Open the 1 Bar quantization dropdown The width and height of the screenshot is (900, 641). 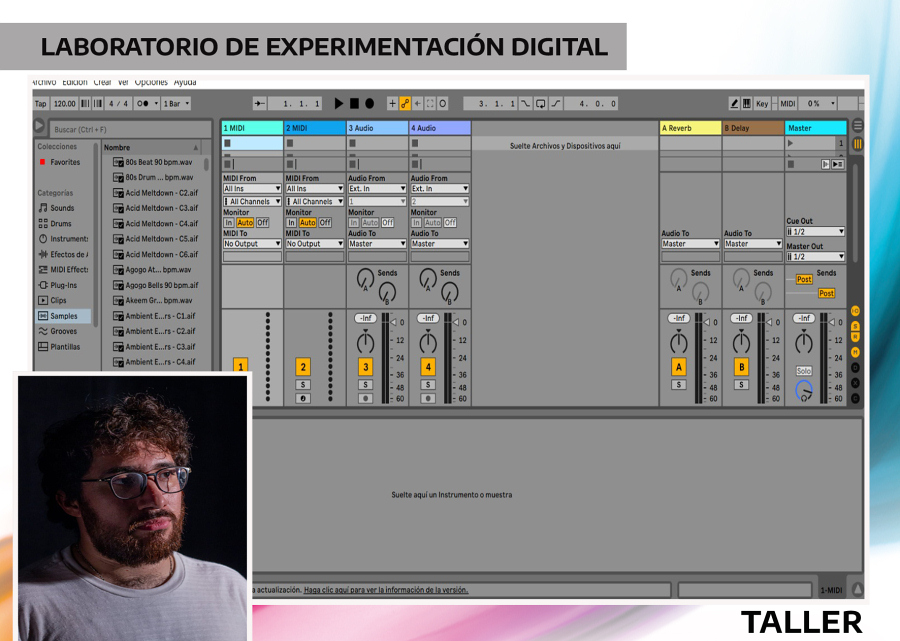tap(176, 104)
